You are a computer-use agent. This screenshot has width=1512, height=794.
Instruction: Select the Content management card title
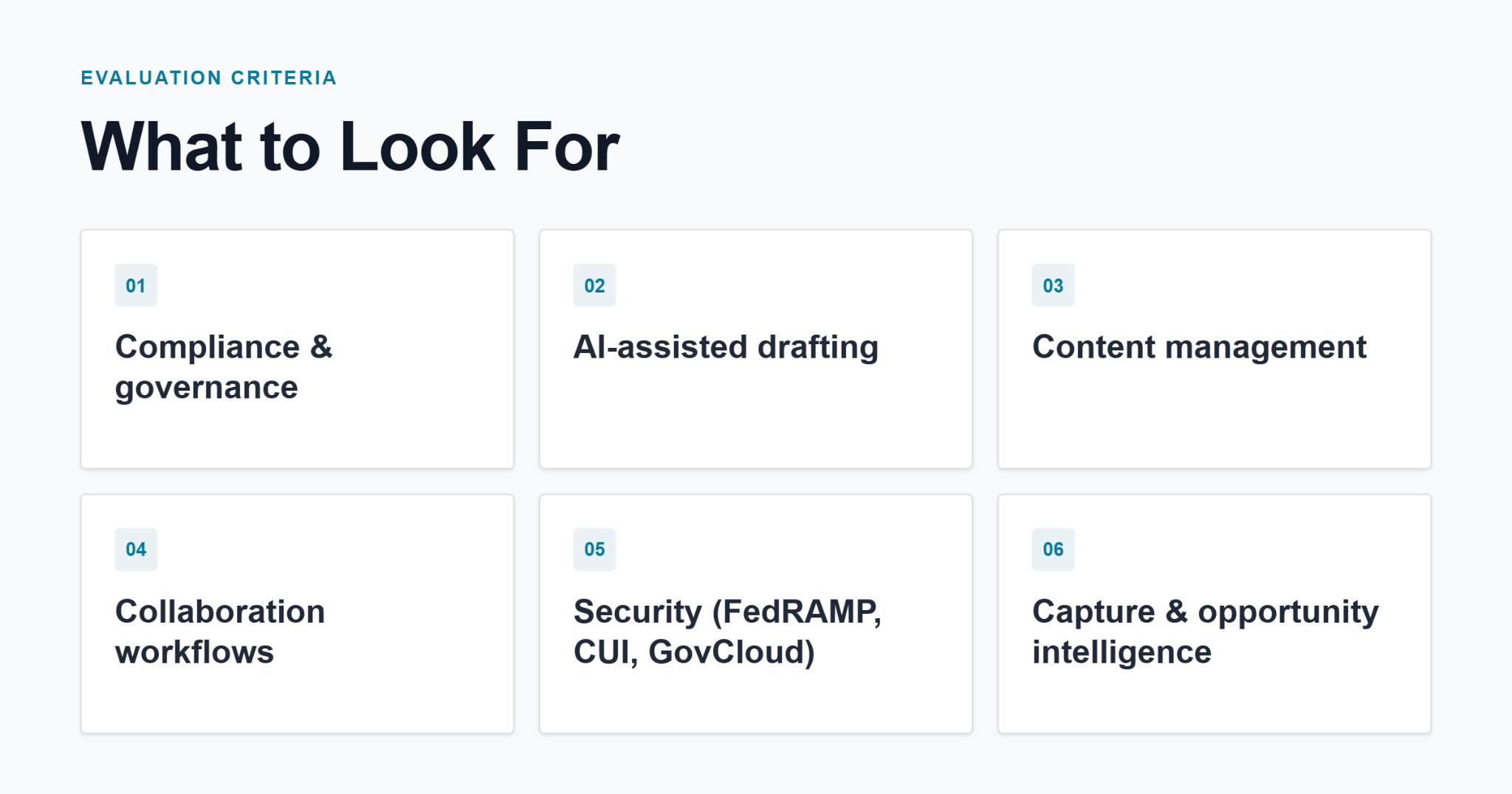tap(1199, 347)
